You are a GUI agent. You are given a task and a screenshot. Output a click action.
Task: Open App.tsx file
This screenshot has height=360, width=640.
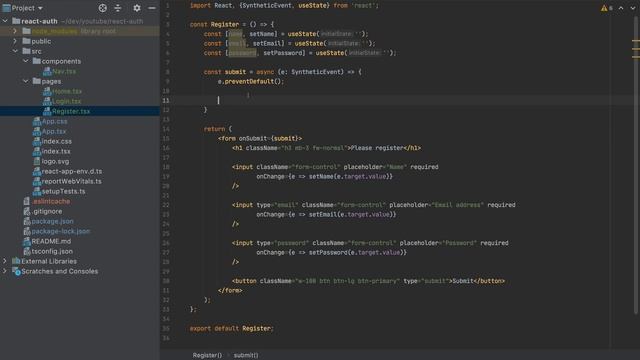tap(54, 131)
